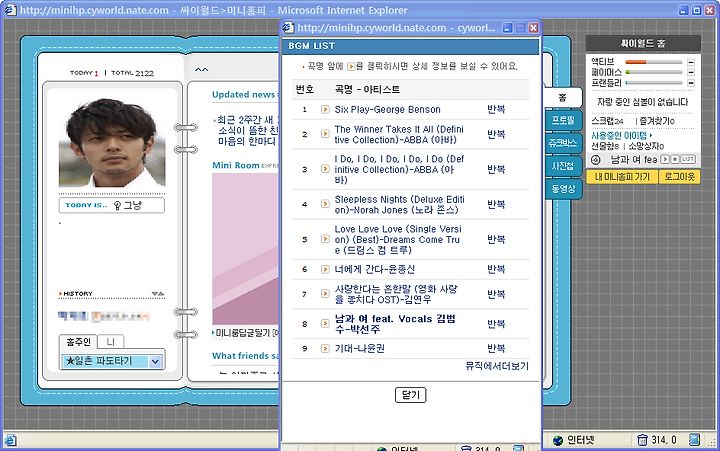Click History up arrow
This screenshot has width=720, height=451.
[x=161, y=293]
